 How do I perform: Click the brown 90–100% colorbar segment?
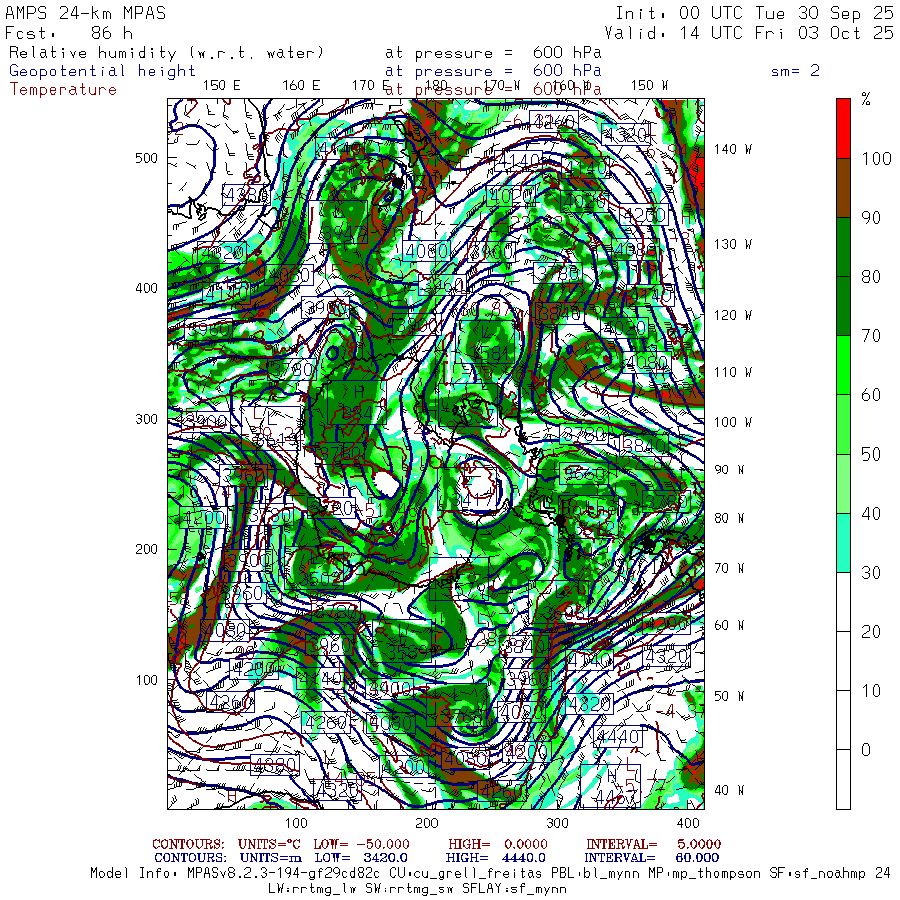tap(843, 188)
